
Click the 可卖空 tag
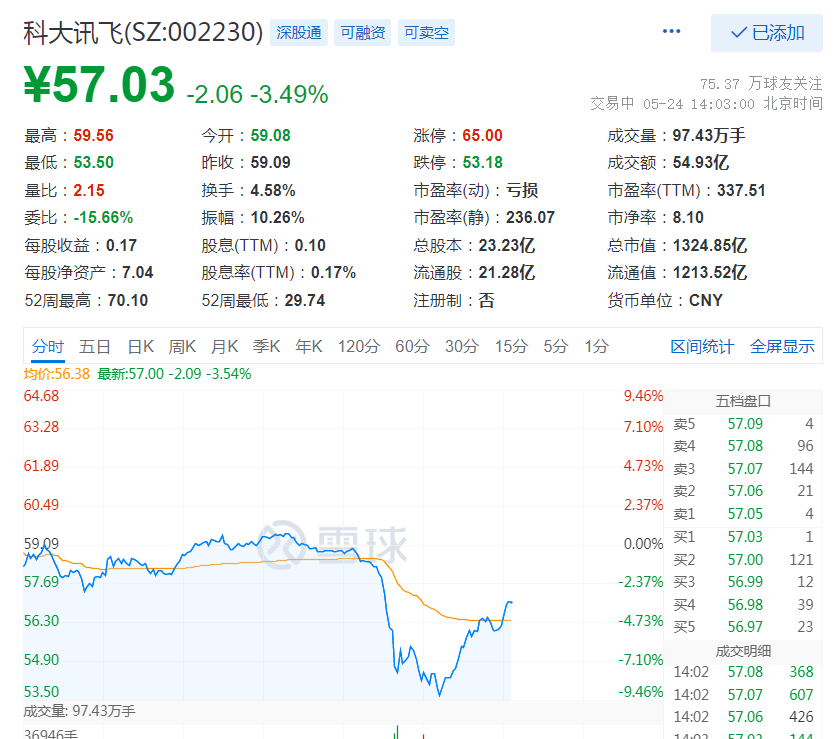click(426, 33)
